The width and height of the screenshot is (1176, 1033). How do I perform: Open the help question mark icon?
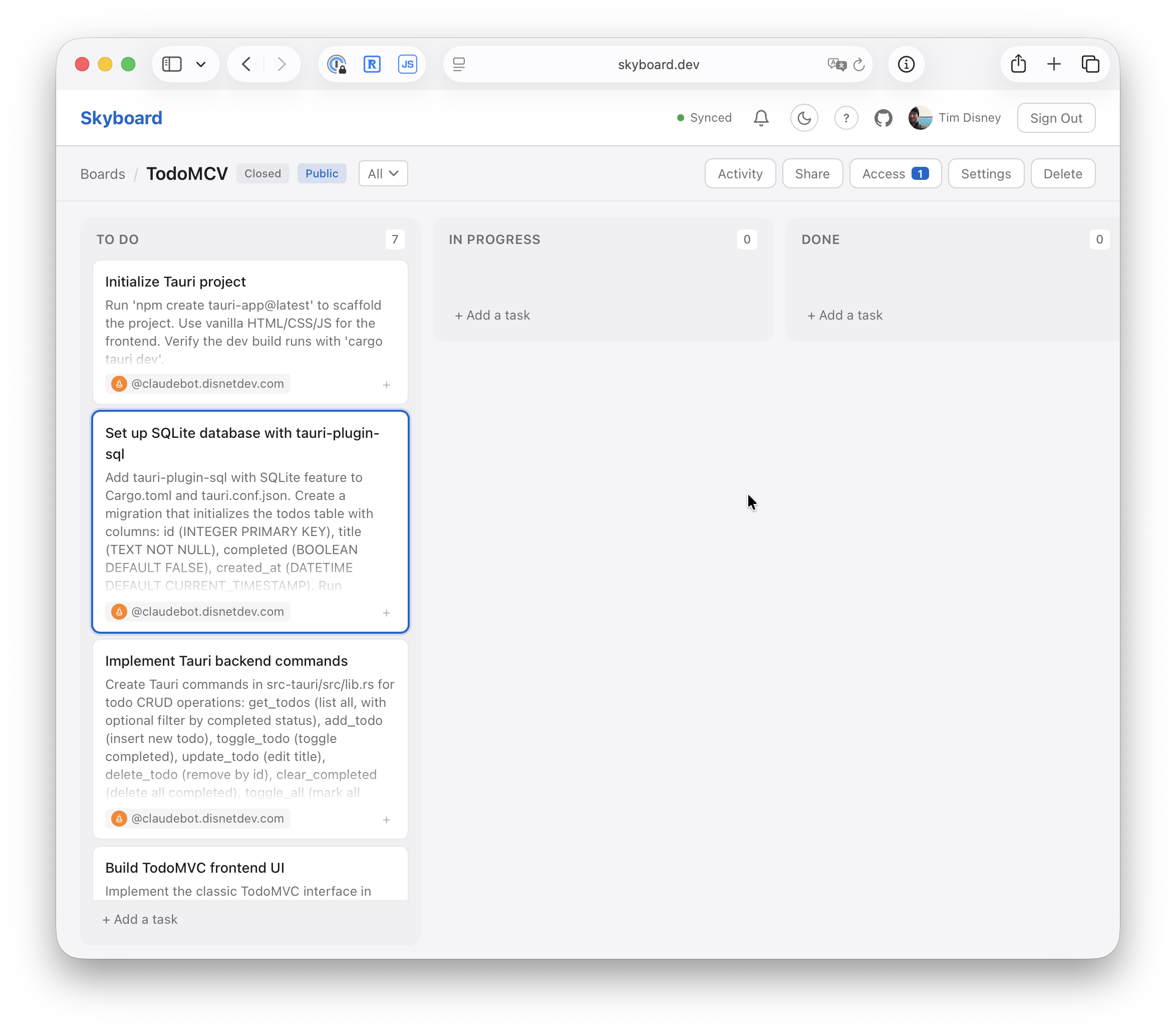click(846, 118)
